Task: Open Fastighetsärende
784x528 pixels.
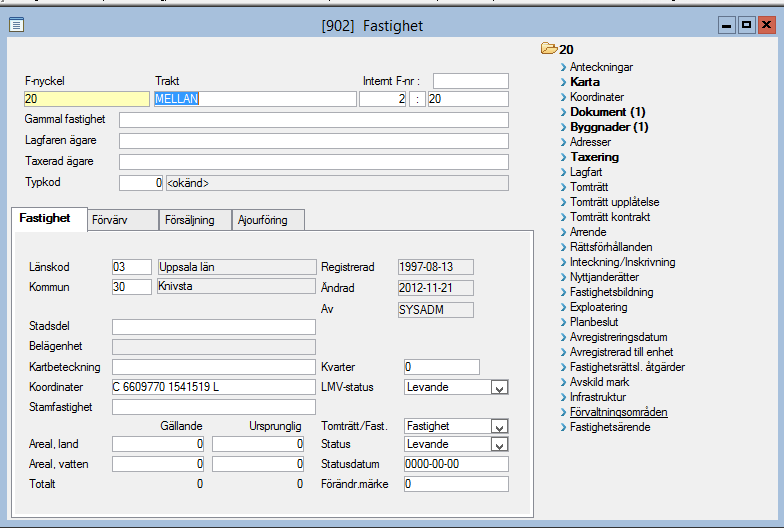Action: pyautogui.click(x=610, y=427)
